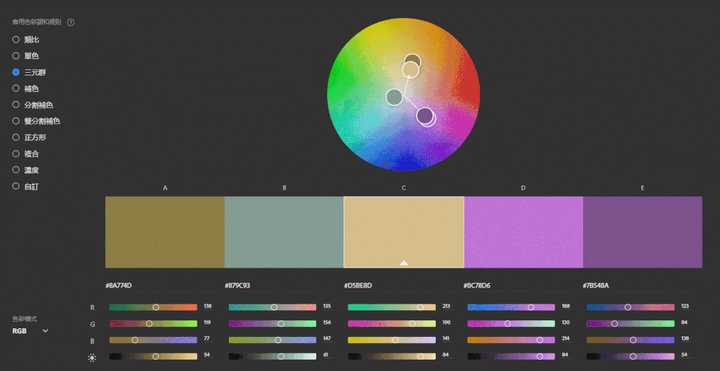The height and width of the screenshot is (371, 720).
Task: Click the R value field for color A
Action: pyautogui.click(x=207, y=306)
